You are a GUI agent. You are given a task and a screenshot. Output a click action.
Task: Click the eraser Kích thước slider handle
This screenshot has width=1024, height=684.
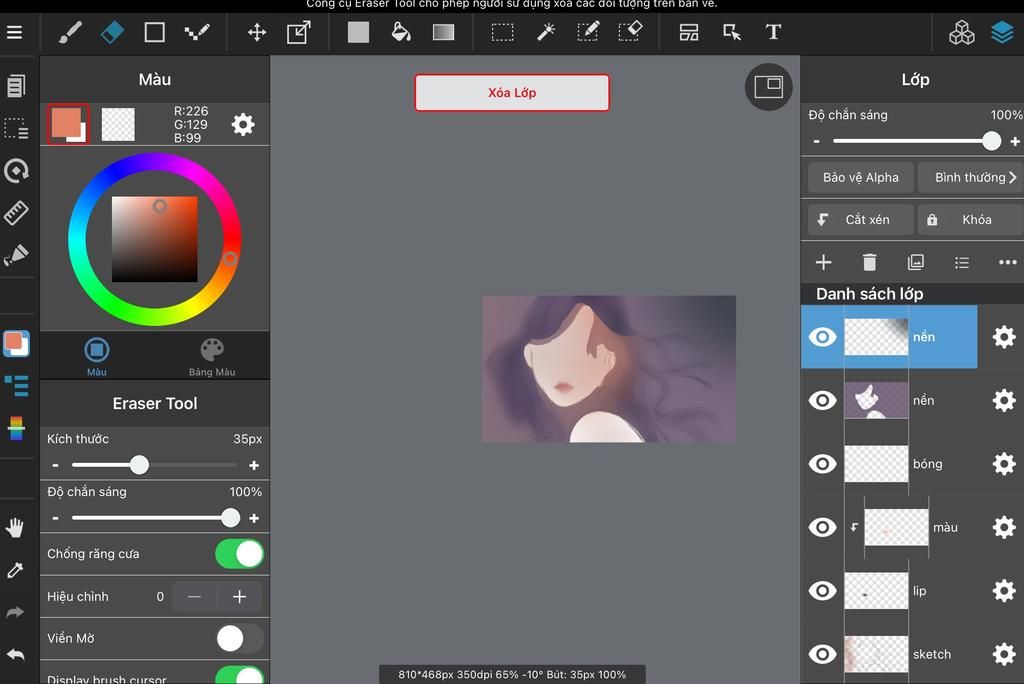pos(139,465)
